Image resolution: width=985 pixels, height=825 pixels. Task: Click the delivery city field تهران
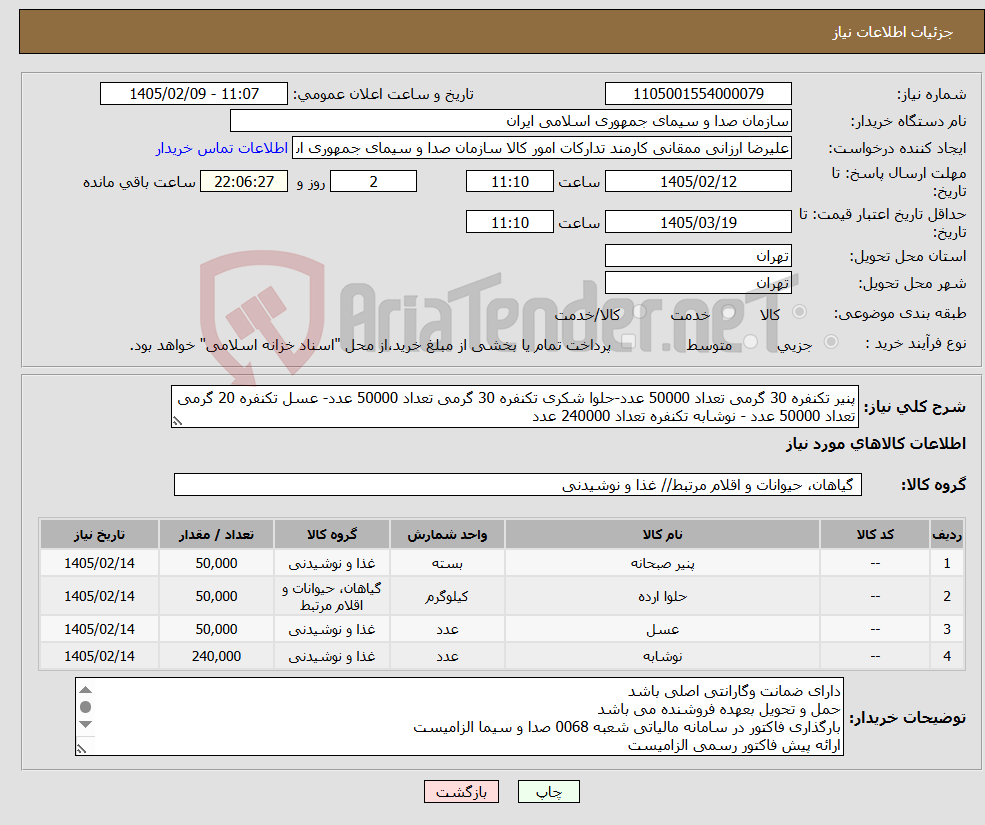point(698,283)
